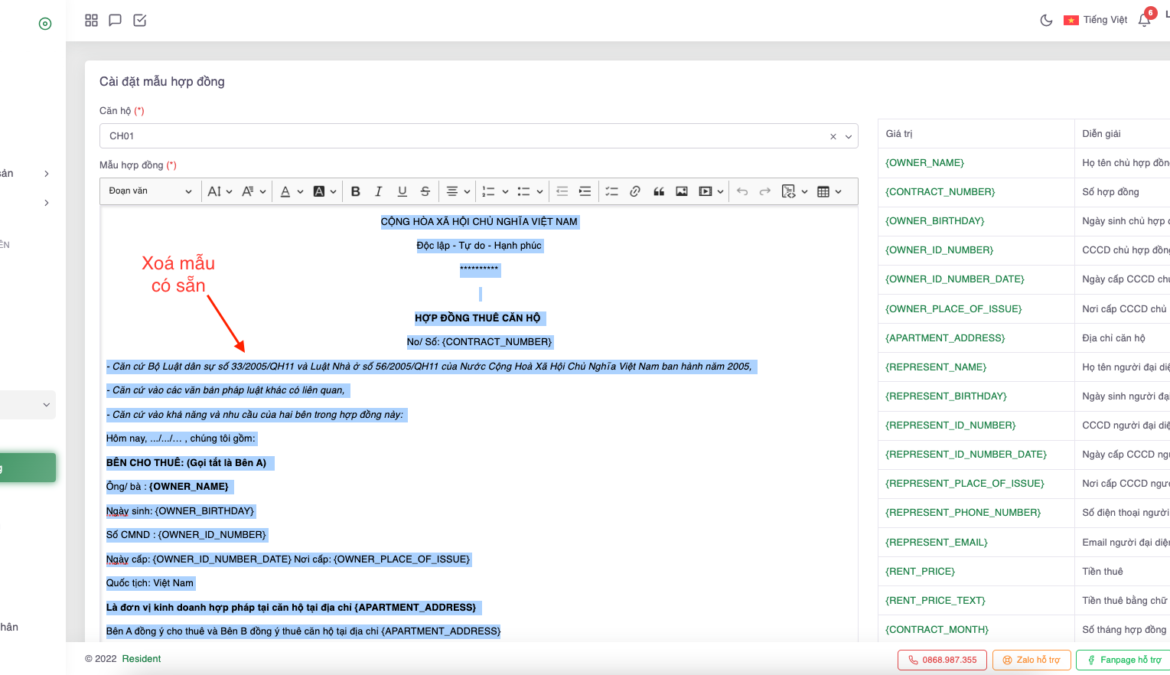1170x675 pixels.
Task: Open the font color picker
Action: [x=290, y=192]
